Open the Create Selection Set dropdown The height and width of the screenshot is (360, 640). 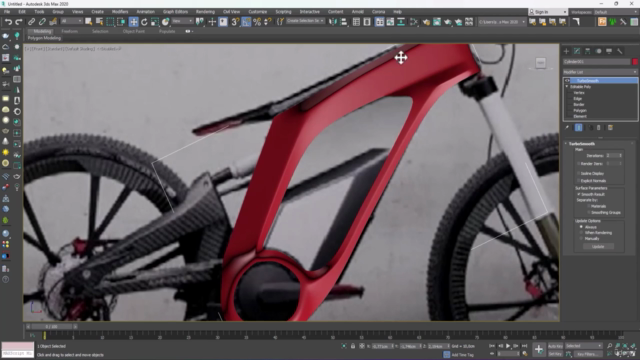point(305,21)
